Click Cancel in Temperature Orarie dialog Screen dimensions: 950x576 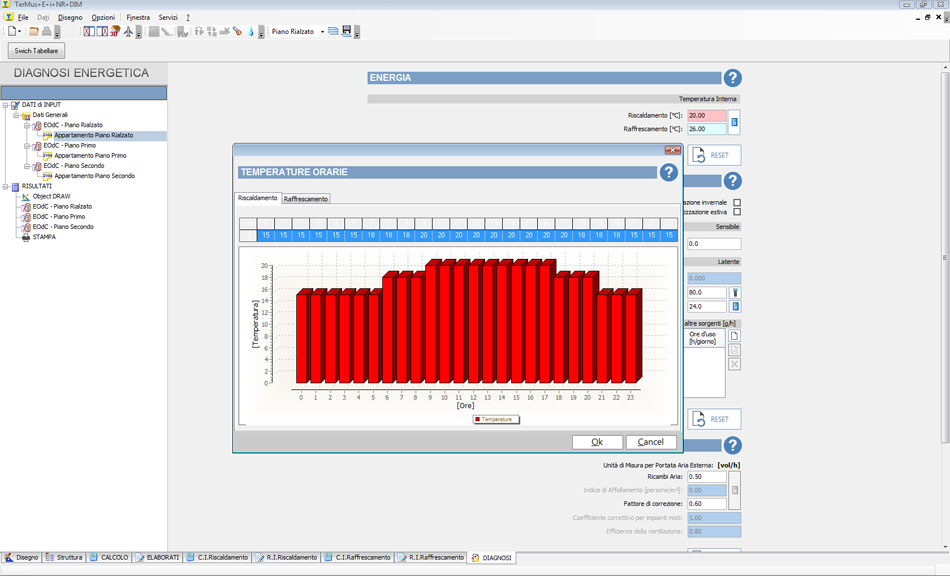point(651,442)
